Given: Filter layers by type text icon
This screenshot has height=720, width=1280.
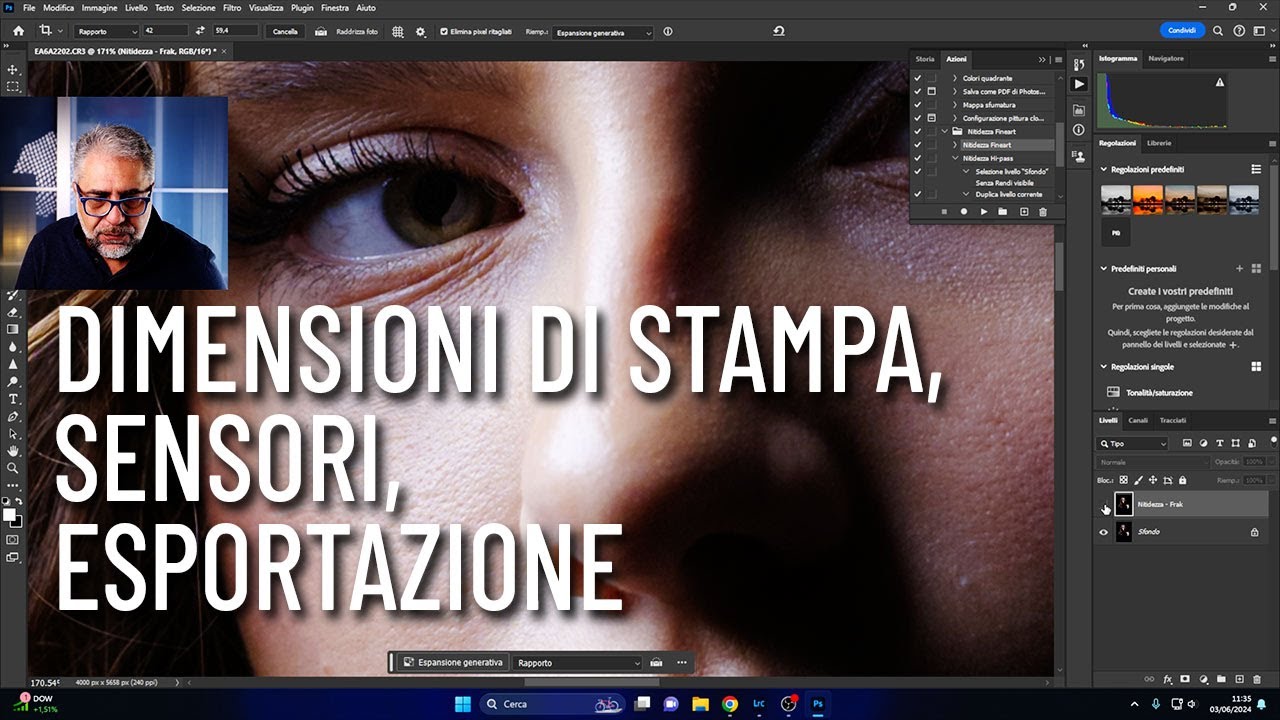Looking at the screenshot, I should [1220, 443].
